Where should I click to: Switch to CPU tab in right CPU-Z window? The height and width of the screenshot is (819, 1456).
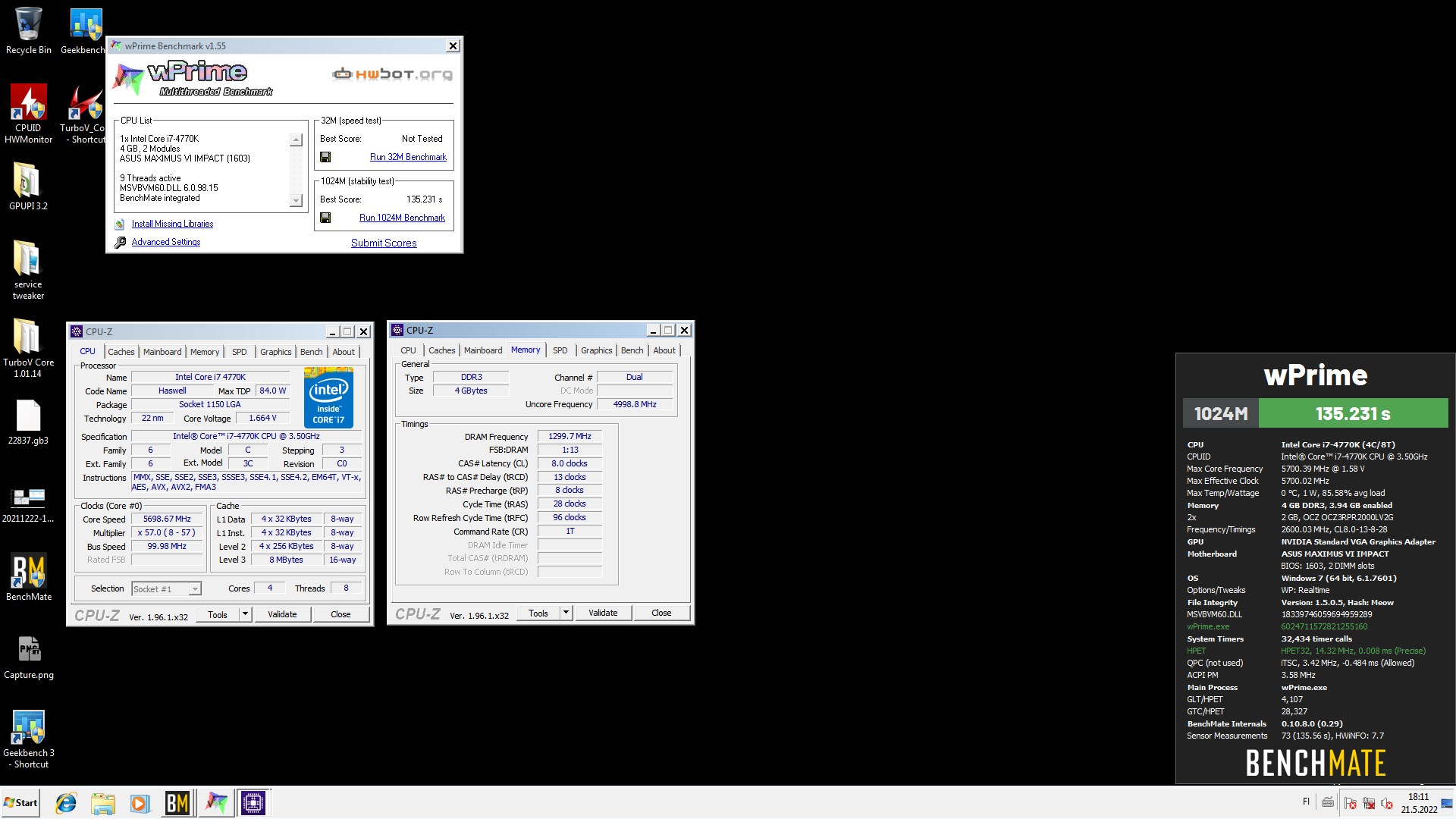click(408, 350)
